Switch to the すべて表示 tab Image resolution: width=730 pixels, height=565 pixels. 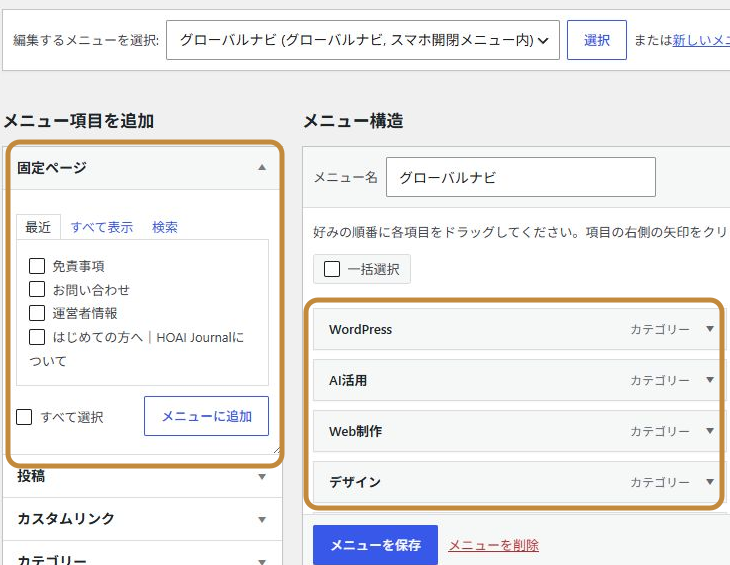click(101, 227)
